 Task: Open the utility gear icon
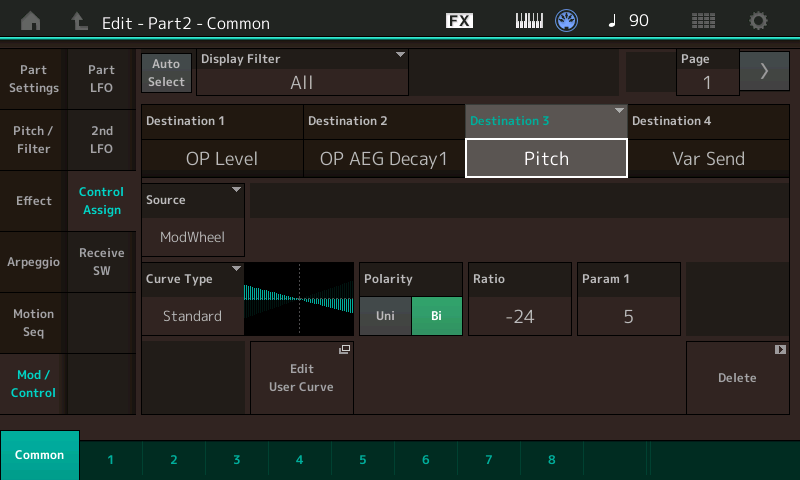click(x=759, y=21)
